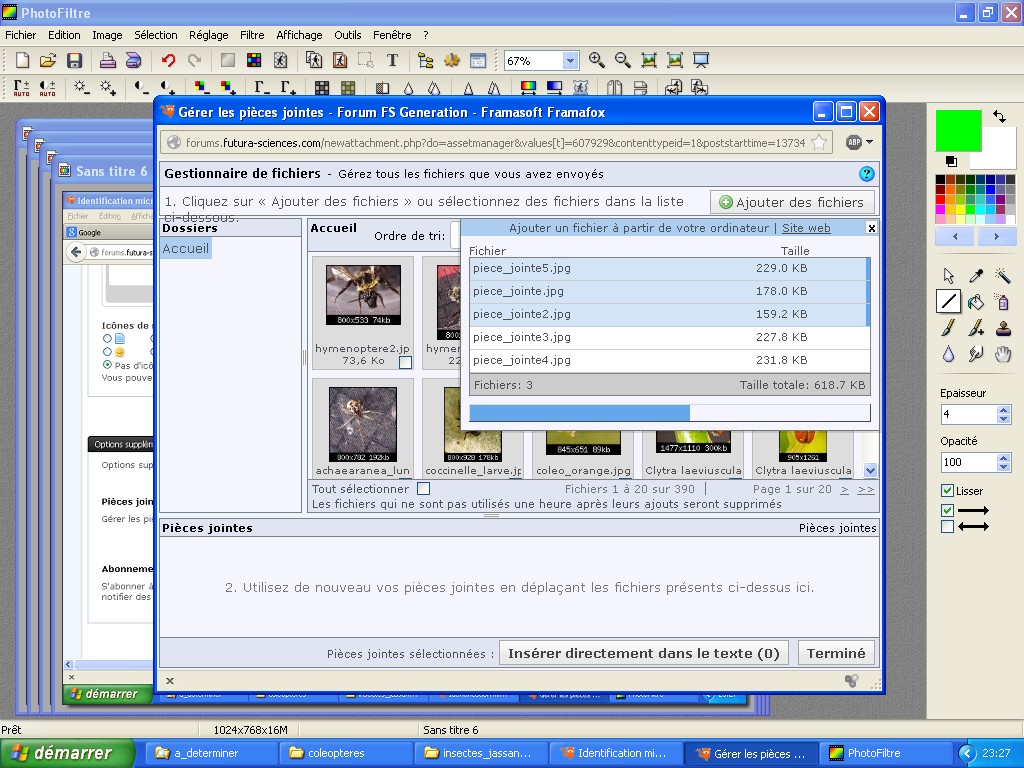Open the Affichage menu
Image resolution: width=1024 pixels, height=768 pixels.
click(x=299, y=35)
